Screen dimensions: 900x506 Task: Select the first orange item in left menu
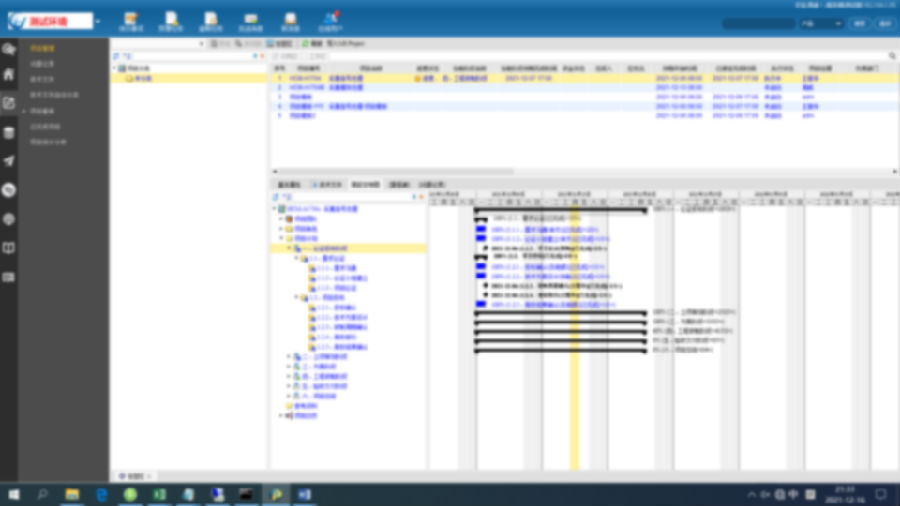41,48
